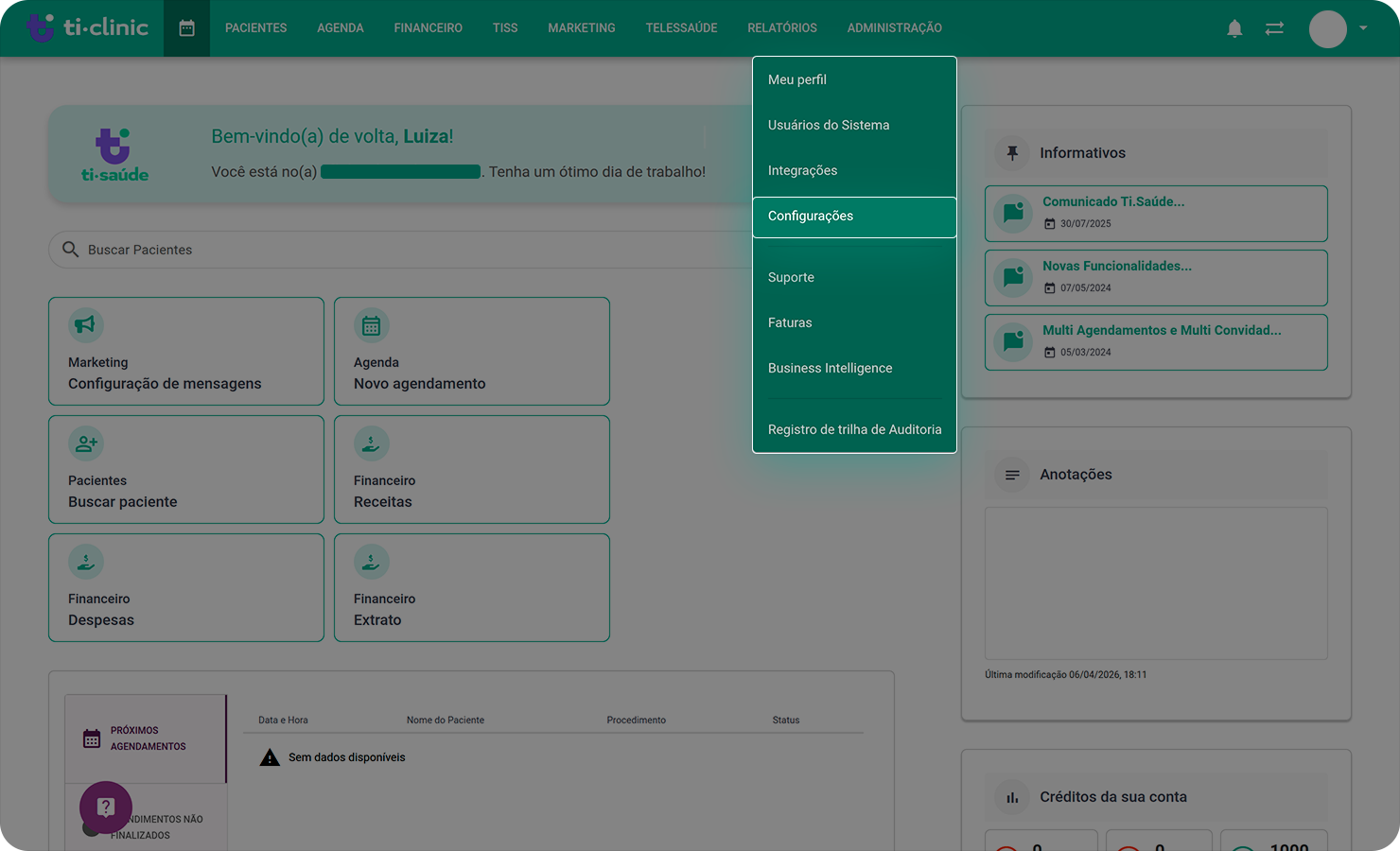Click the Procedimento column header
The width and height of the screenshot is (1400, 851).
[637, 721]
